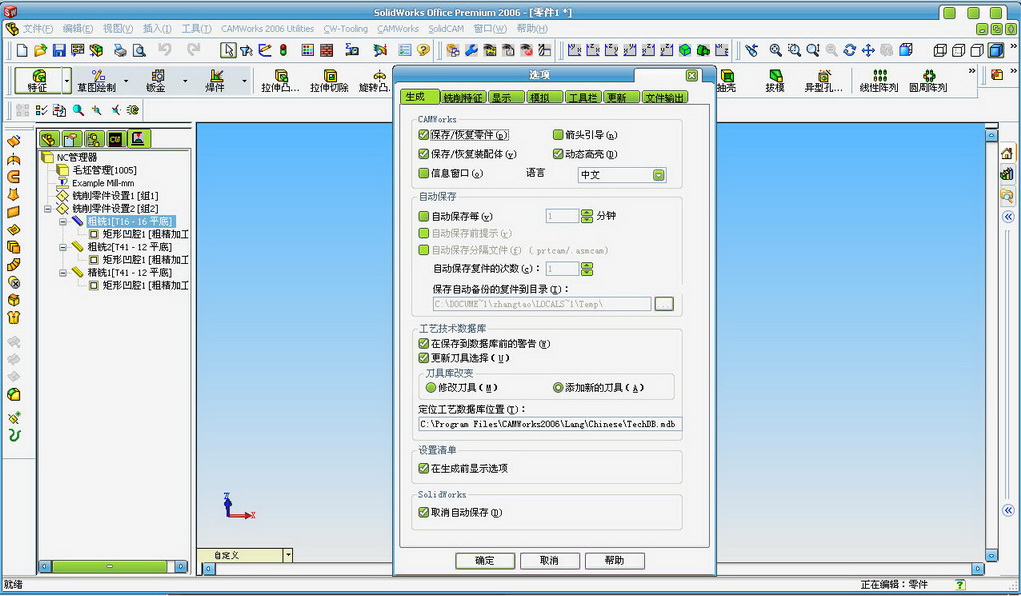Toggle 在保存到数据库前的警告 checkbox
Screen dimensions: 1021x596
[x=424, y=343]
